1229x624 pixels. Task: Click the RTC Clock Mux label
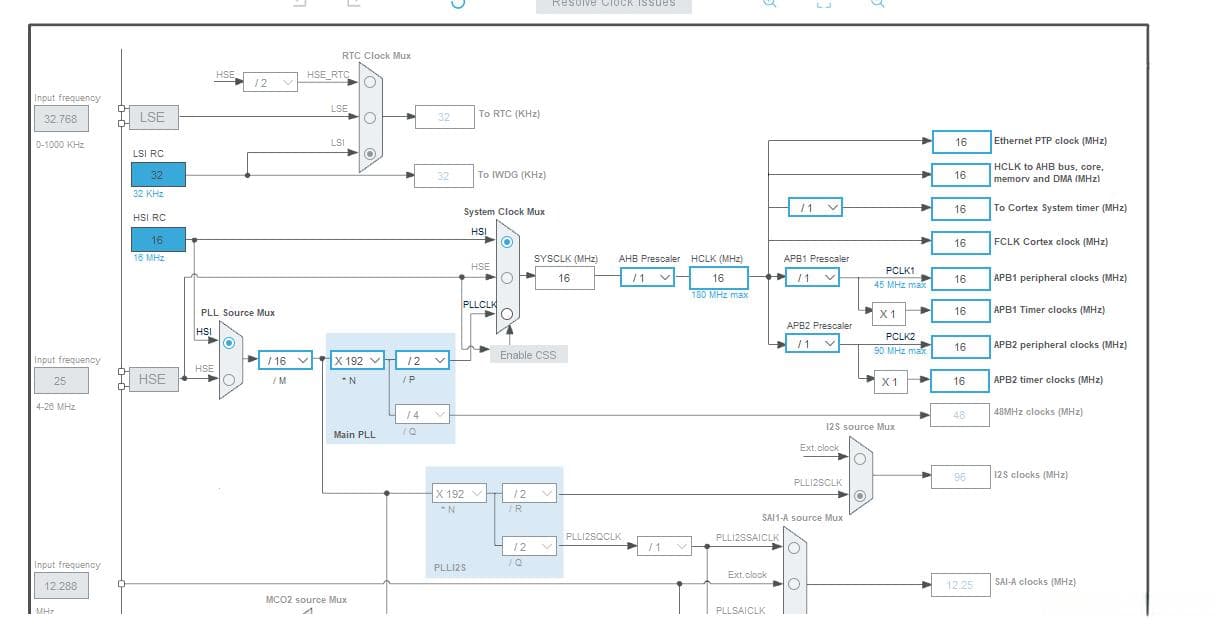point(376,56)
